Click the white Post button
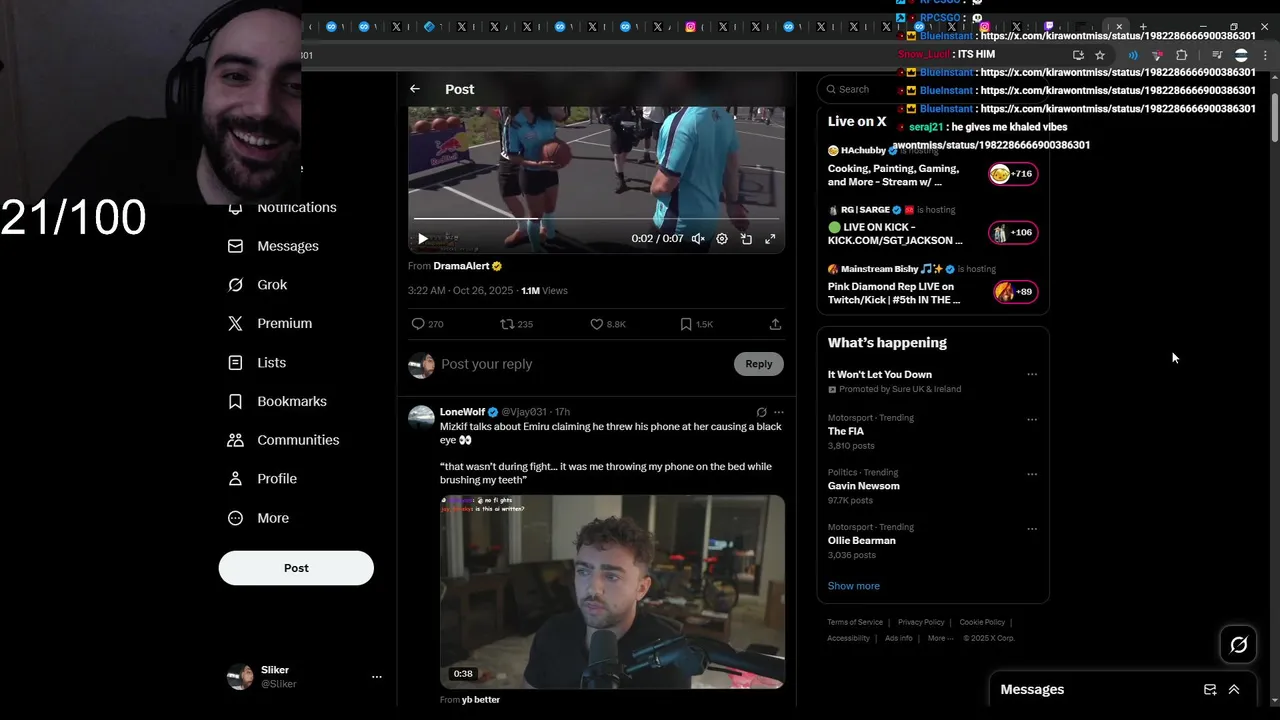Viewport: 1280px width, 720px height. [296, 568]
